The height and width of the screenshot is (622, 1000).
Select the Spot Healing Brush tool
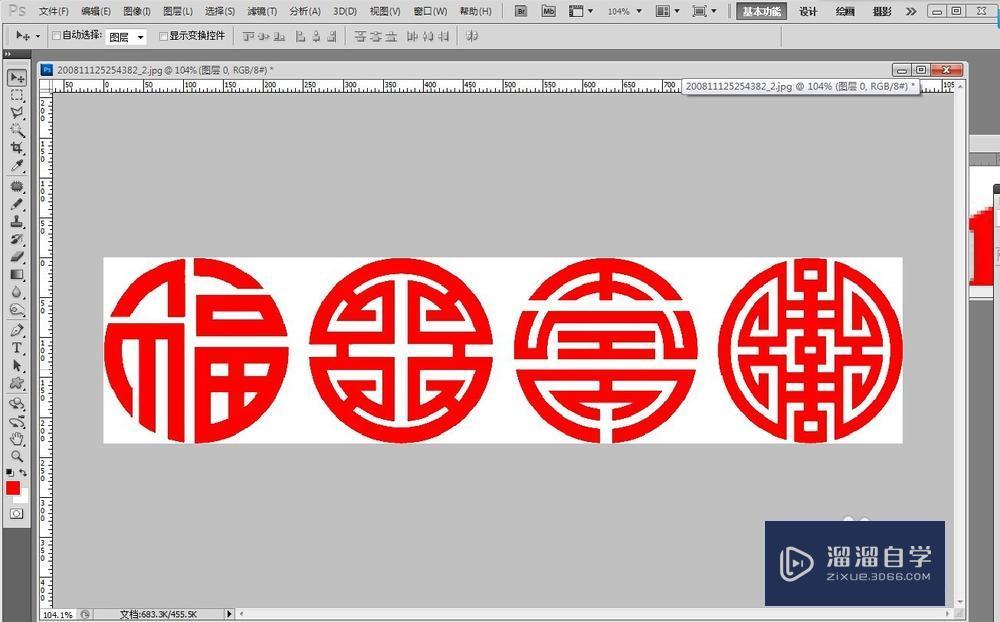17,187
